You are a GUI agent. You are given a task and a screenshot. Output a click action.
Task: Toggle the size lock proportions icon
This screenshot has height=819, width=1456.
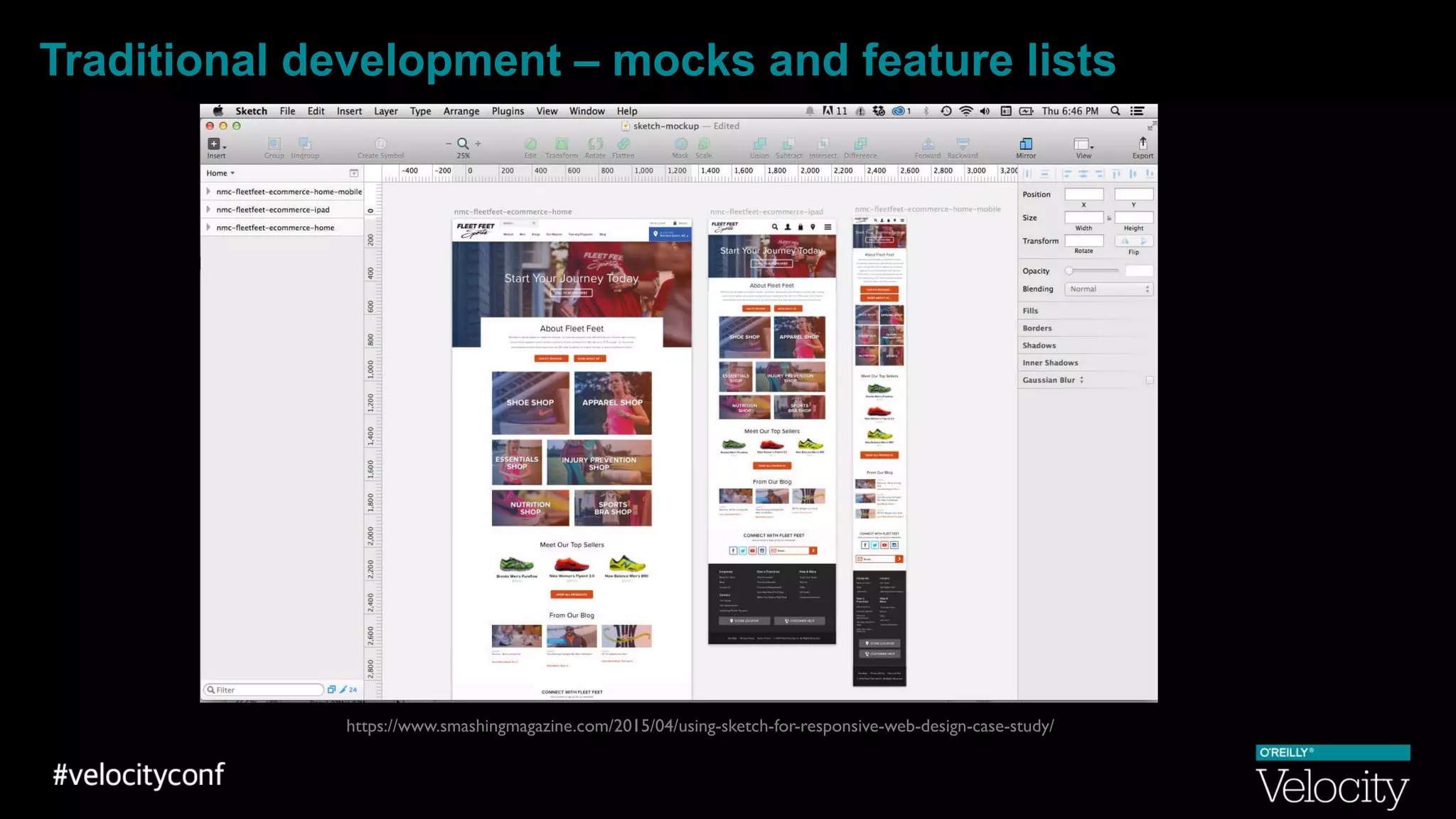1109,218
